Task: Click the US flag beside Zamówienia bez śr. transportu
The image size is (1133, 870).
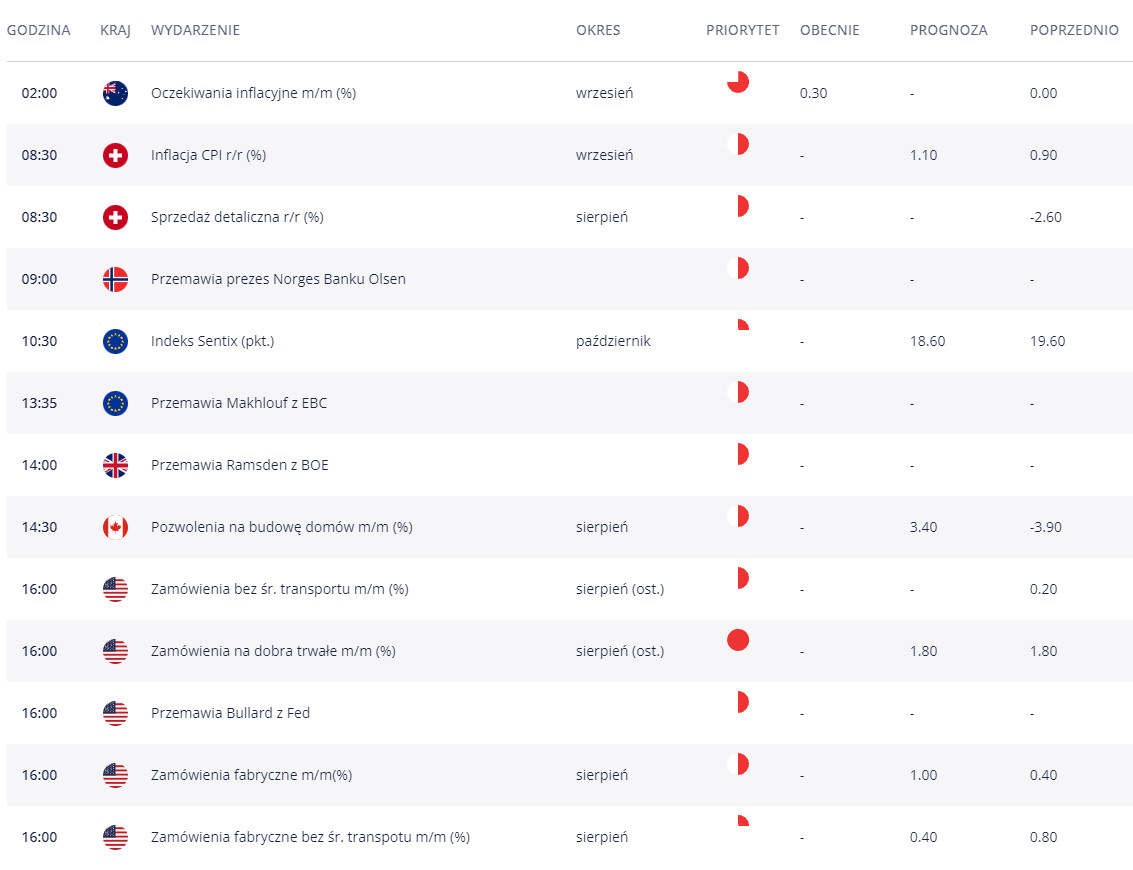Action: [116, 590]
